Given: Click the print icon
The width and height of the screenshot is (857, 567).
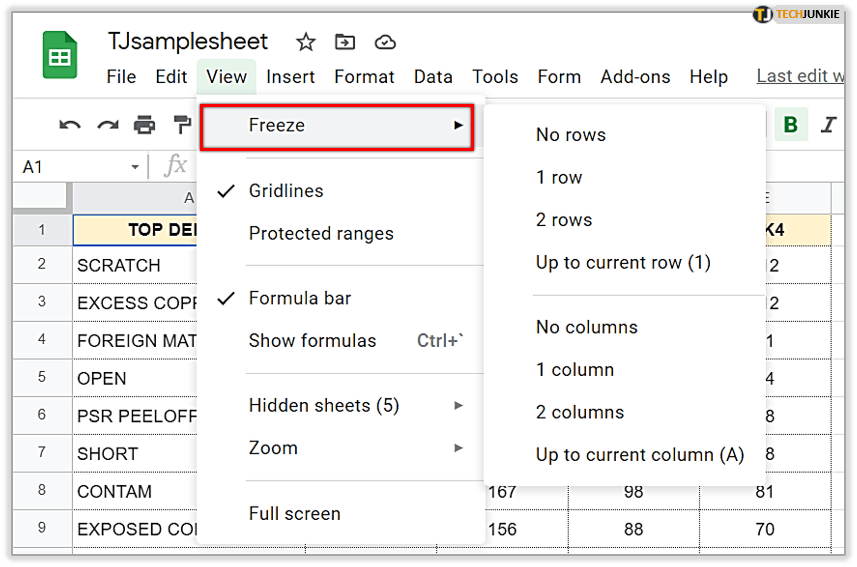Looking at the screenshot, I should tap(145, 125).
